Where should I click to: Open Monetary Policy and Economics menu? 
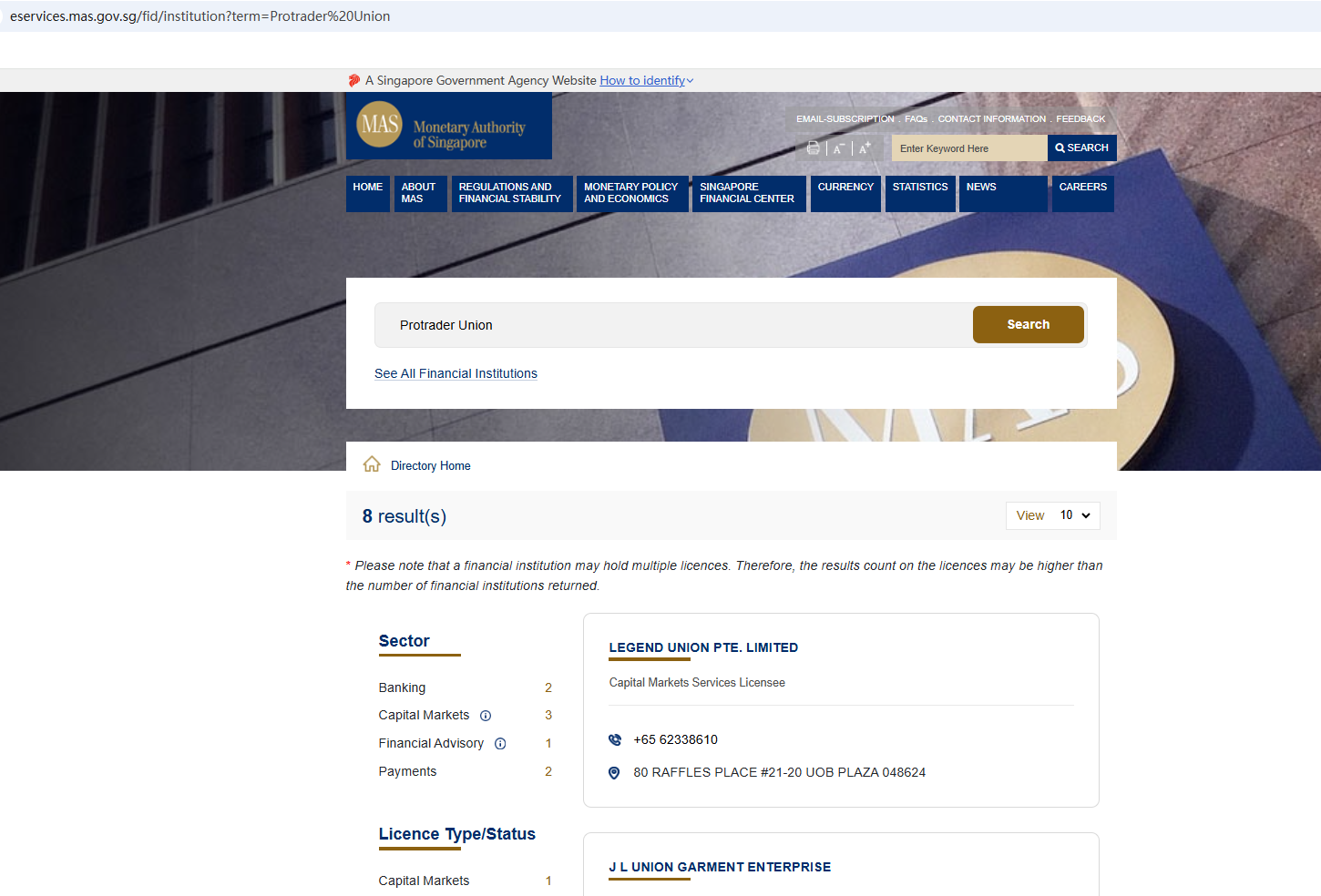tap(632, 193)
